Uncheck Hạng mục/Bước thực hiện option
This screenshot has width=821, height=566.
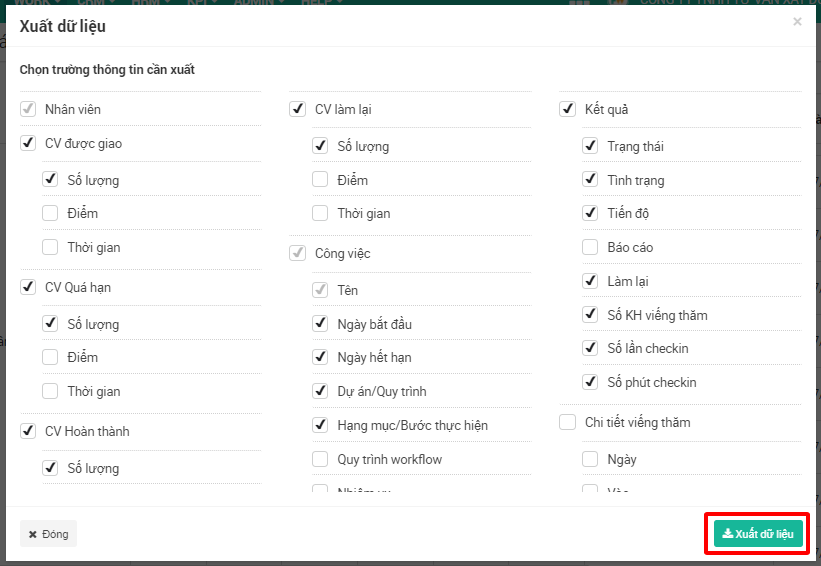[320, 425]
